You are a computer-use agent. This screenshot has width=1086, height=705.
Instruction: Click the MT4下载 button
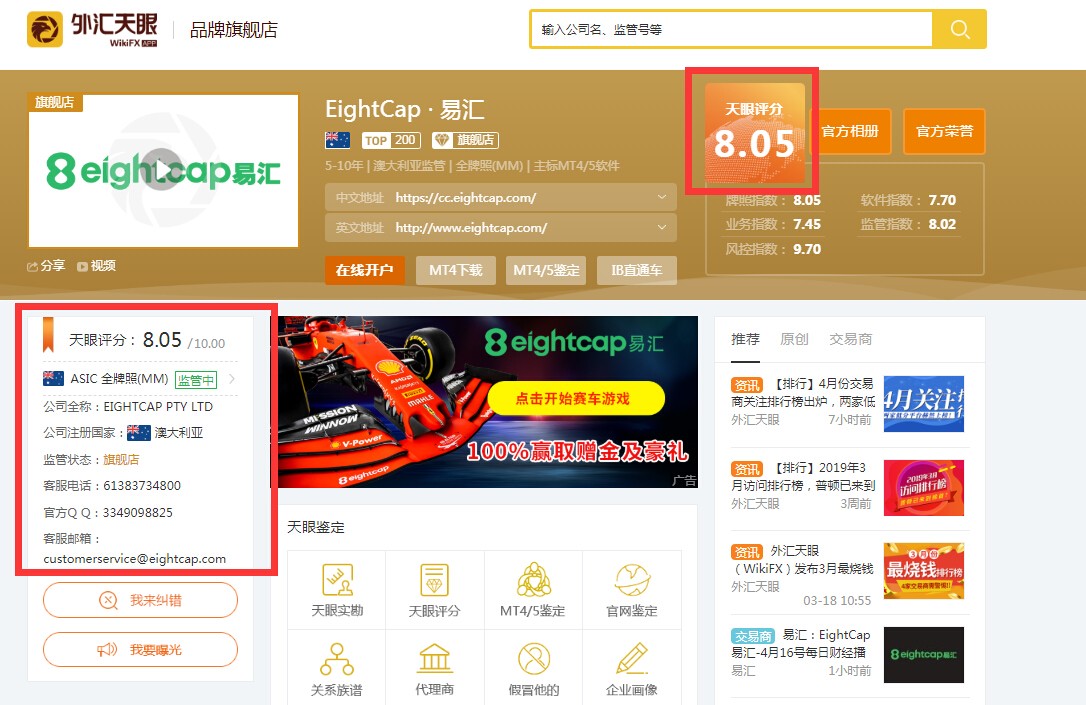point(456,270)
